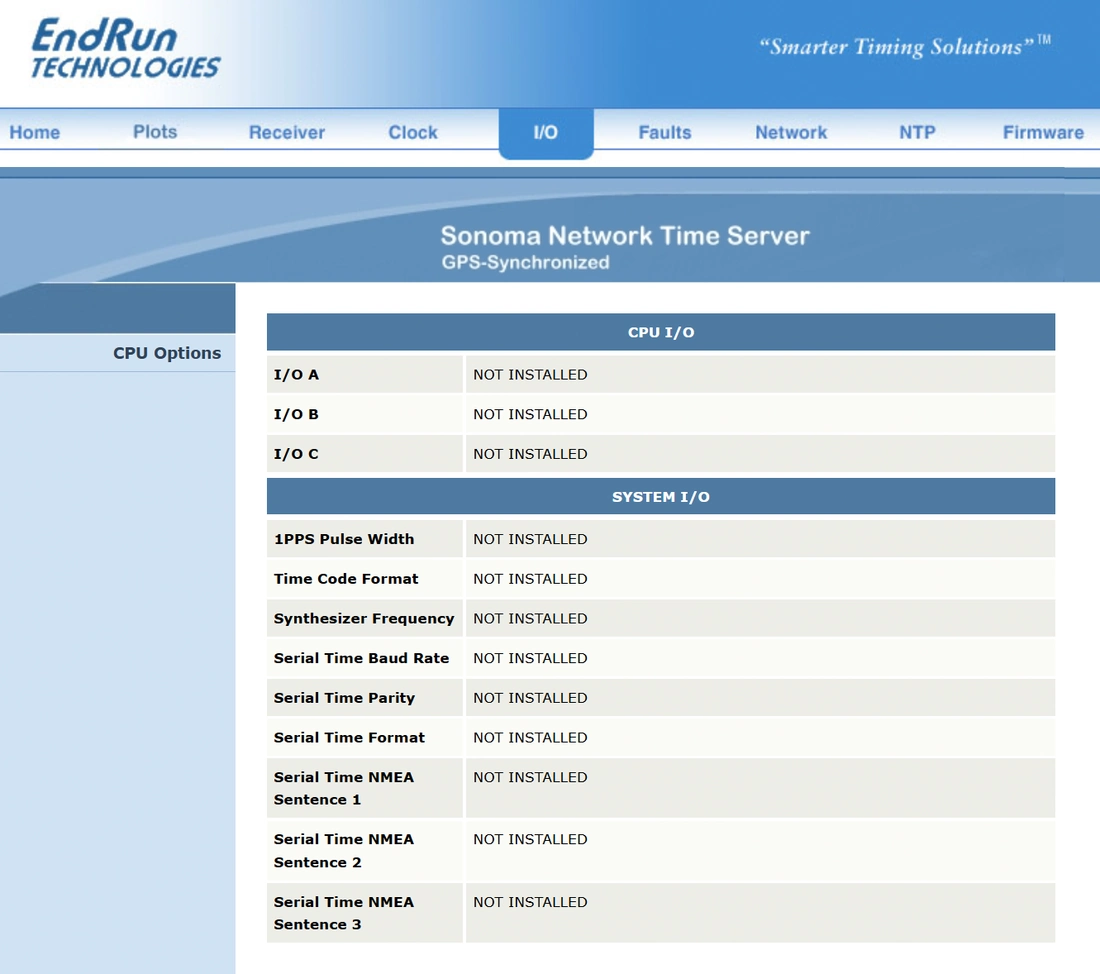Open the Network tab

click(791, 132)
